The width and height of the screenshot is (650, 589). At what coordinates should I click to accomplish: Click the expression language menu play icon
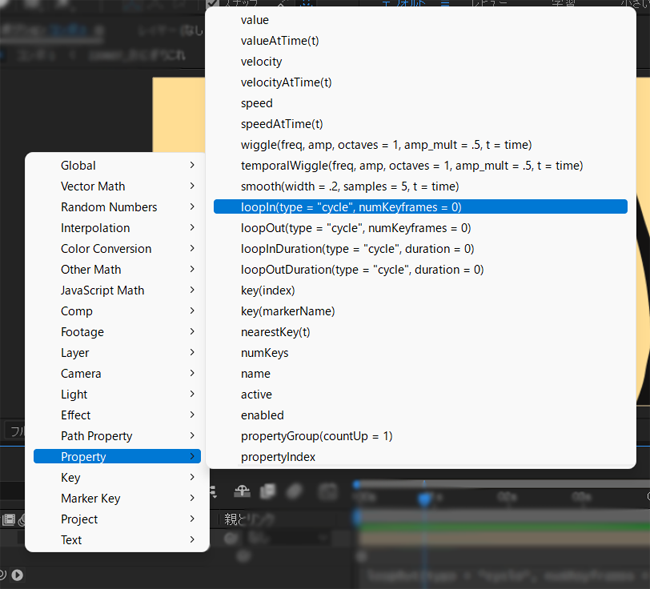[17, 575]
